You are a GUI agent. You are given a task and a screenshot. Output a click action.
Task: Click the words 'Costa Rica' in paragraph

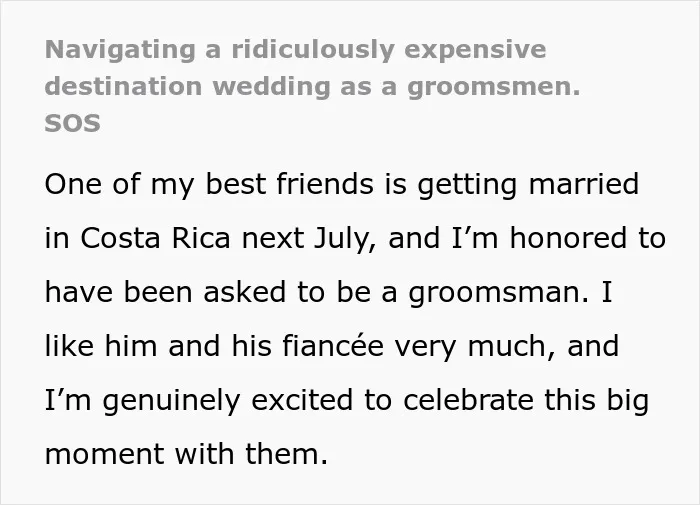pos(155,238)
